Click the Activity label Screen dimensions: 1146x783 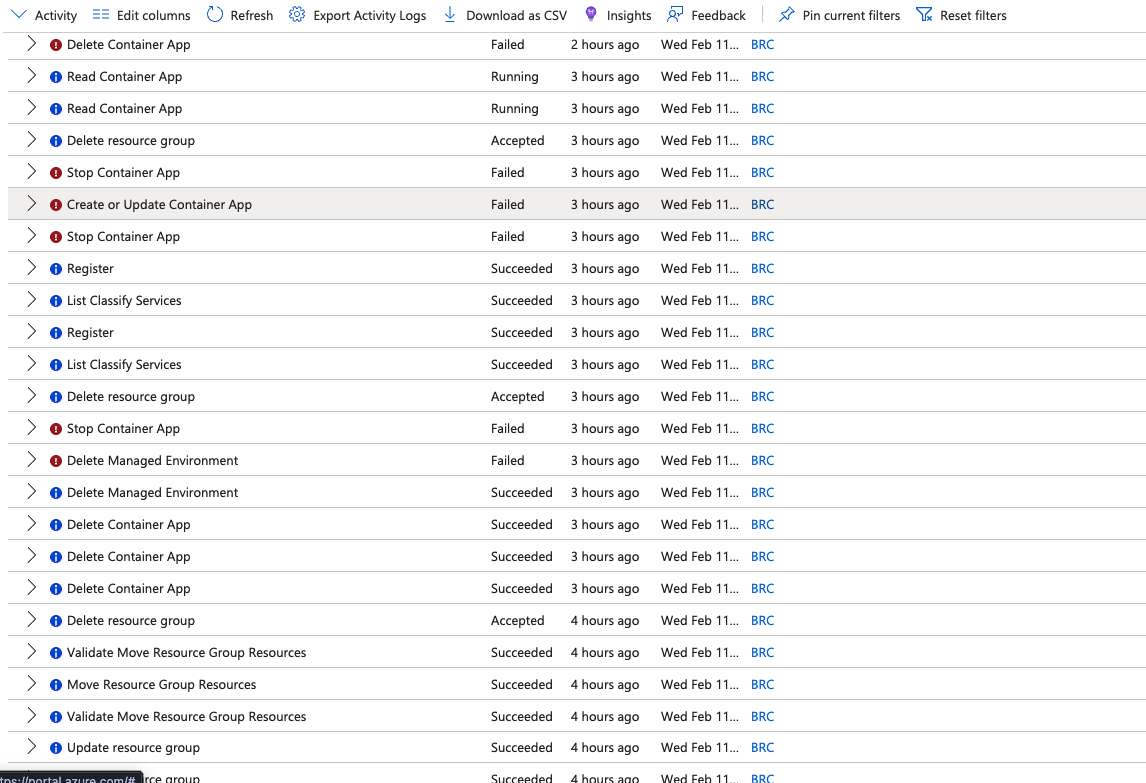tap(56, 15)
